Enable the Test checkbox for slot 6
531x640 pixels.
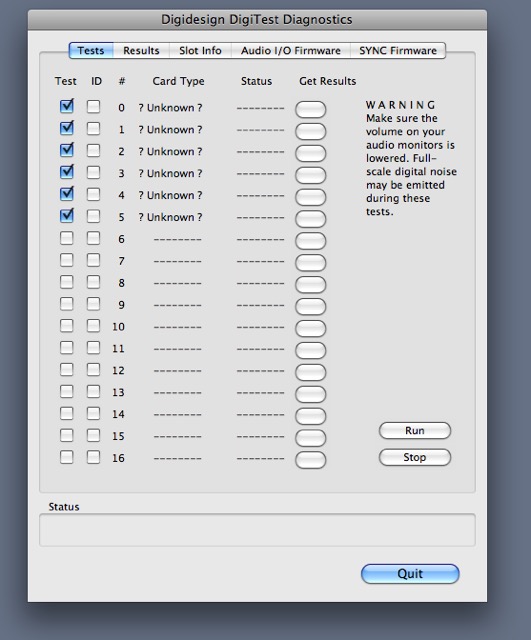[x=67, y=238]
